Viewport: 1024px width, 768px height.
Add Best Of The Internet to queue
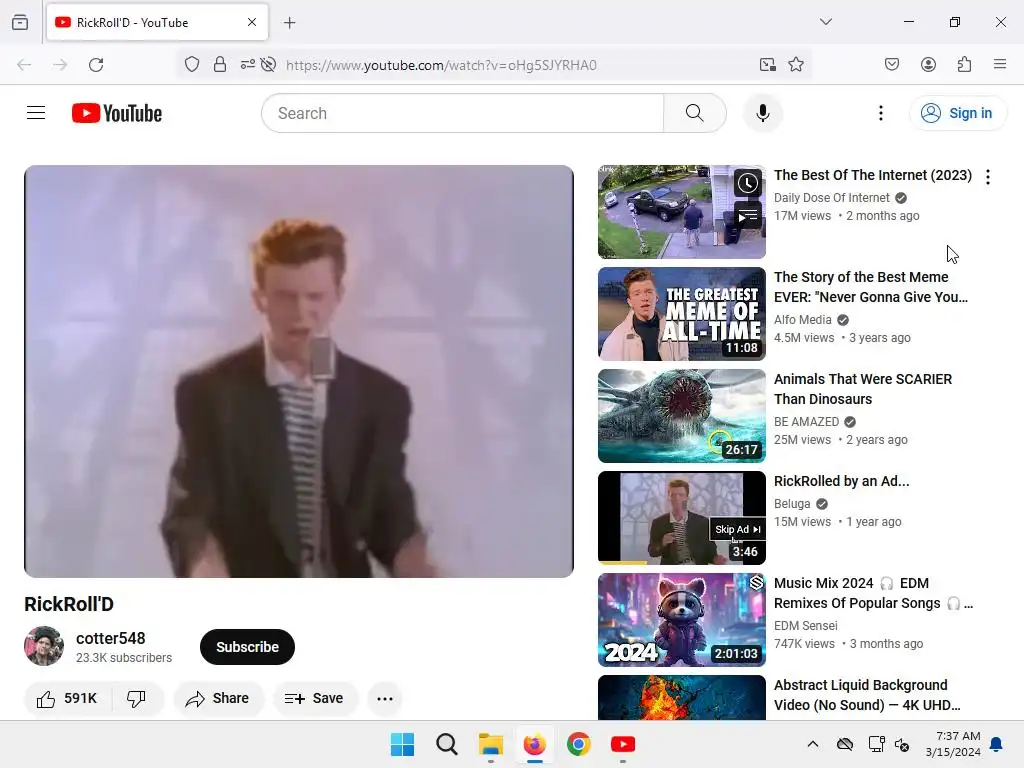747,216
